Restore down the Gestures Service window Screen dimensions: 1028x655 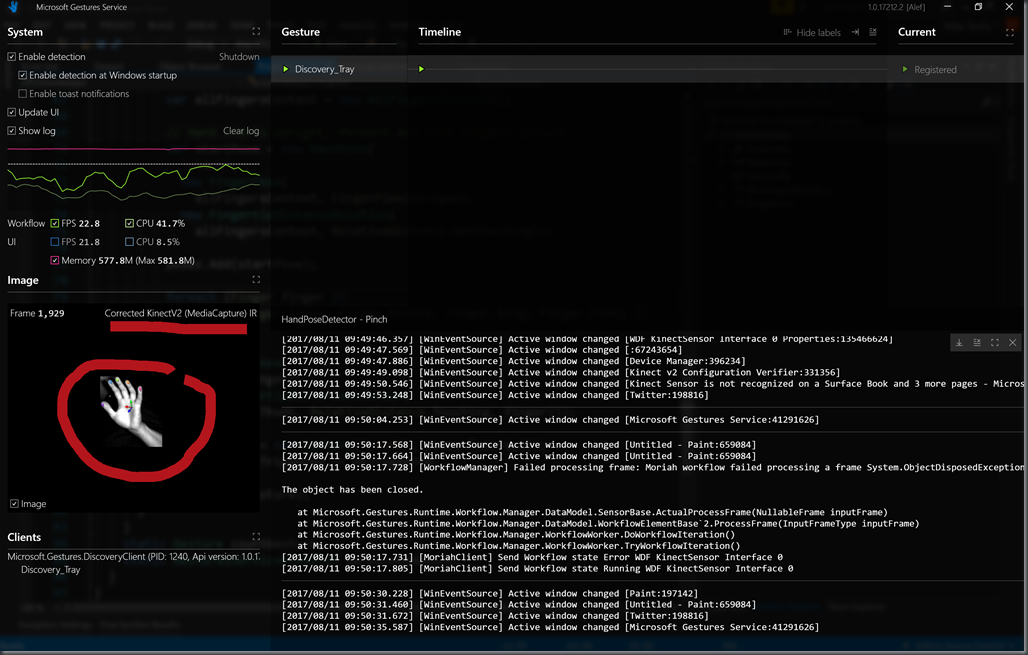pos(978,7)
